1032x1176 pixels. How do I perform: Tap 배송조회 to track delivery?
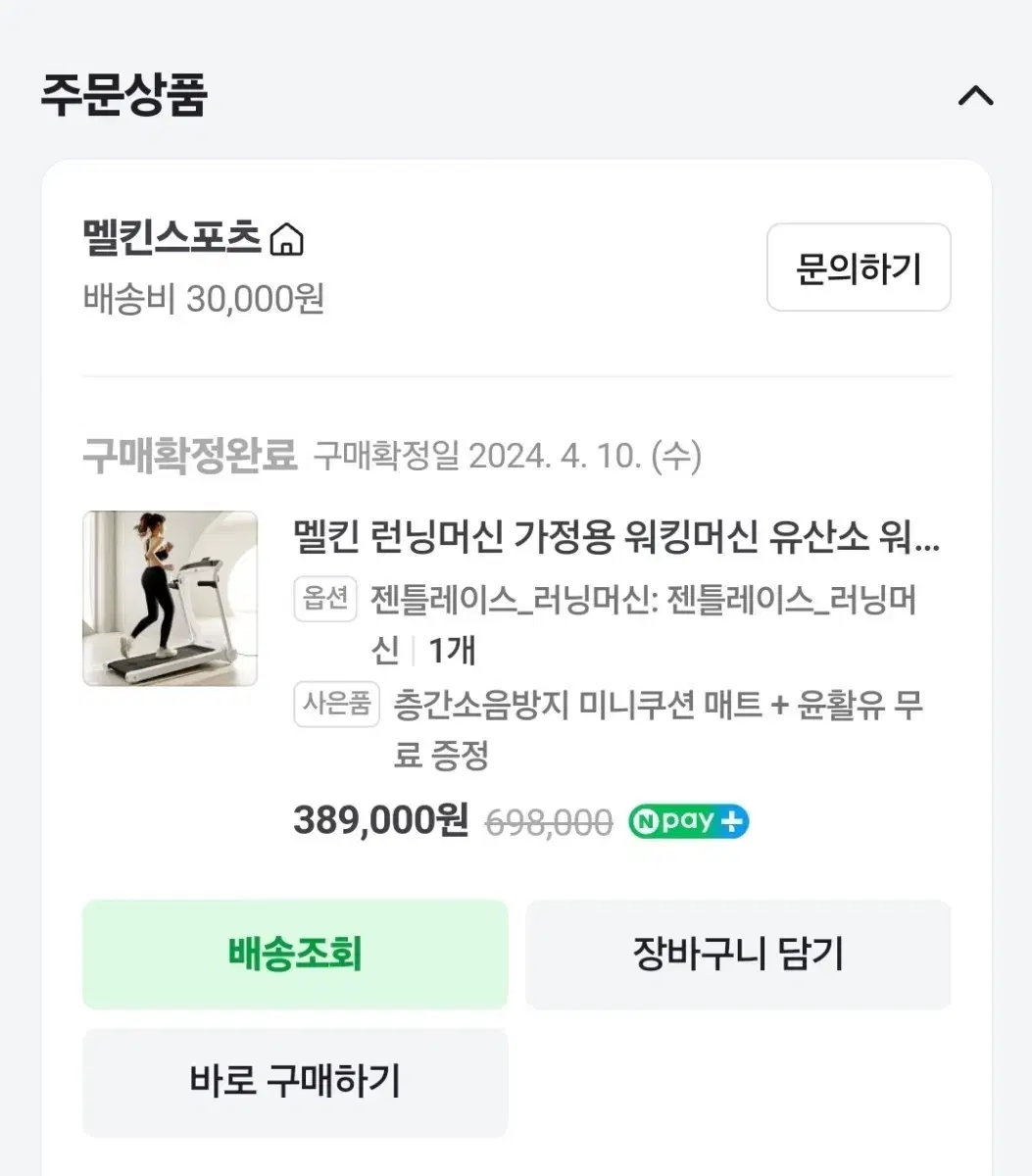pyautogui.click(x=295, y=954)
